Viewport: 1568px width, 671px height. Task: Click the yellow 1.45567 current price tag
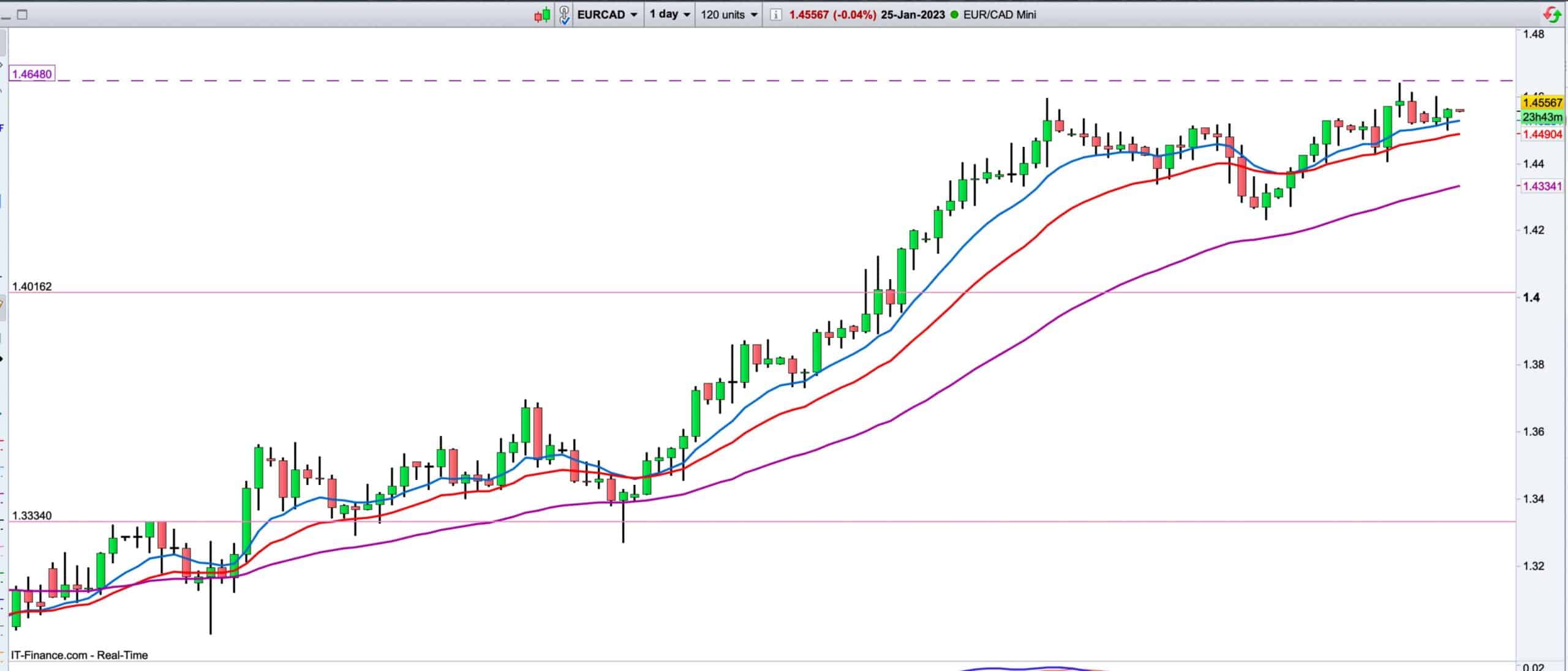pos(1542,103)
